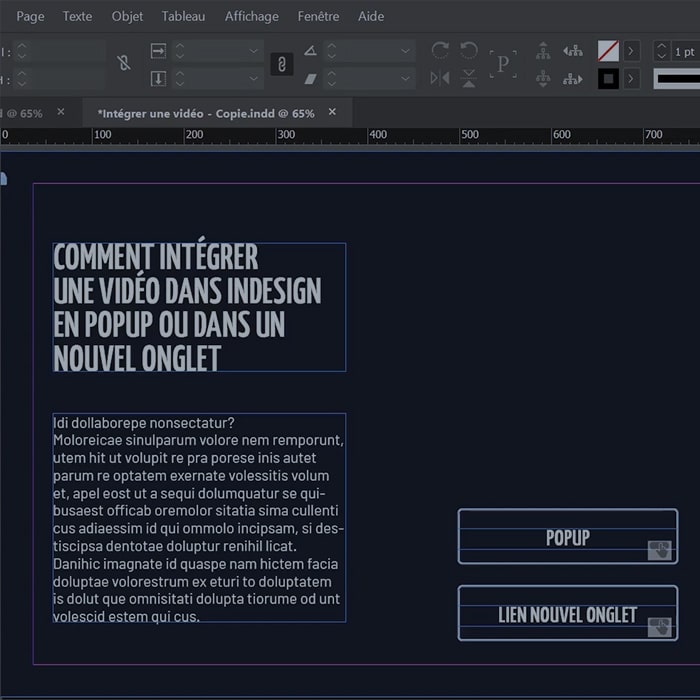Expand the stroke color options arrow
The height and width of the screenshot is (700, 700).
point(631,79)
